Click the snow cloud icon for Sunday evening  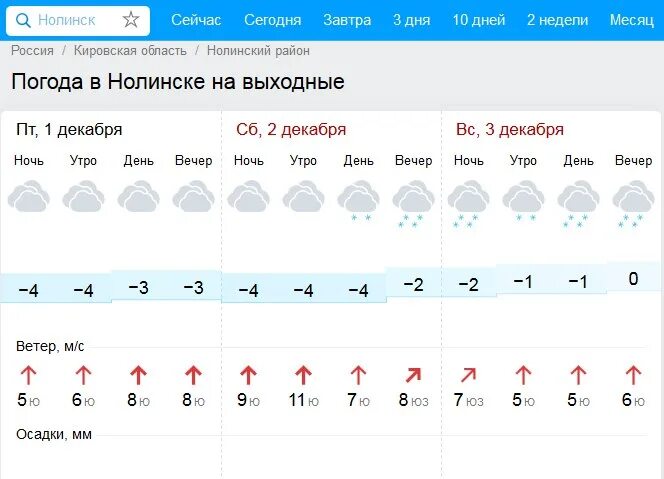tap(634, 204)
